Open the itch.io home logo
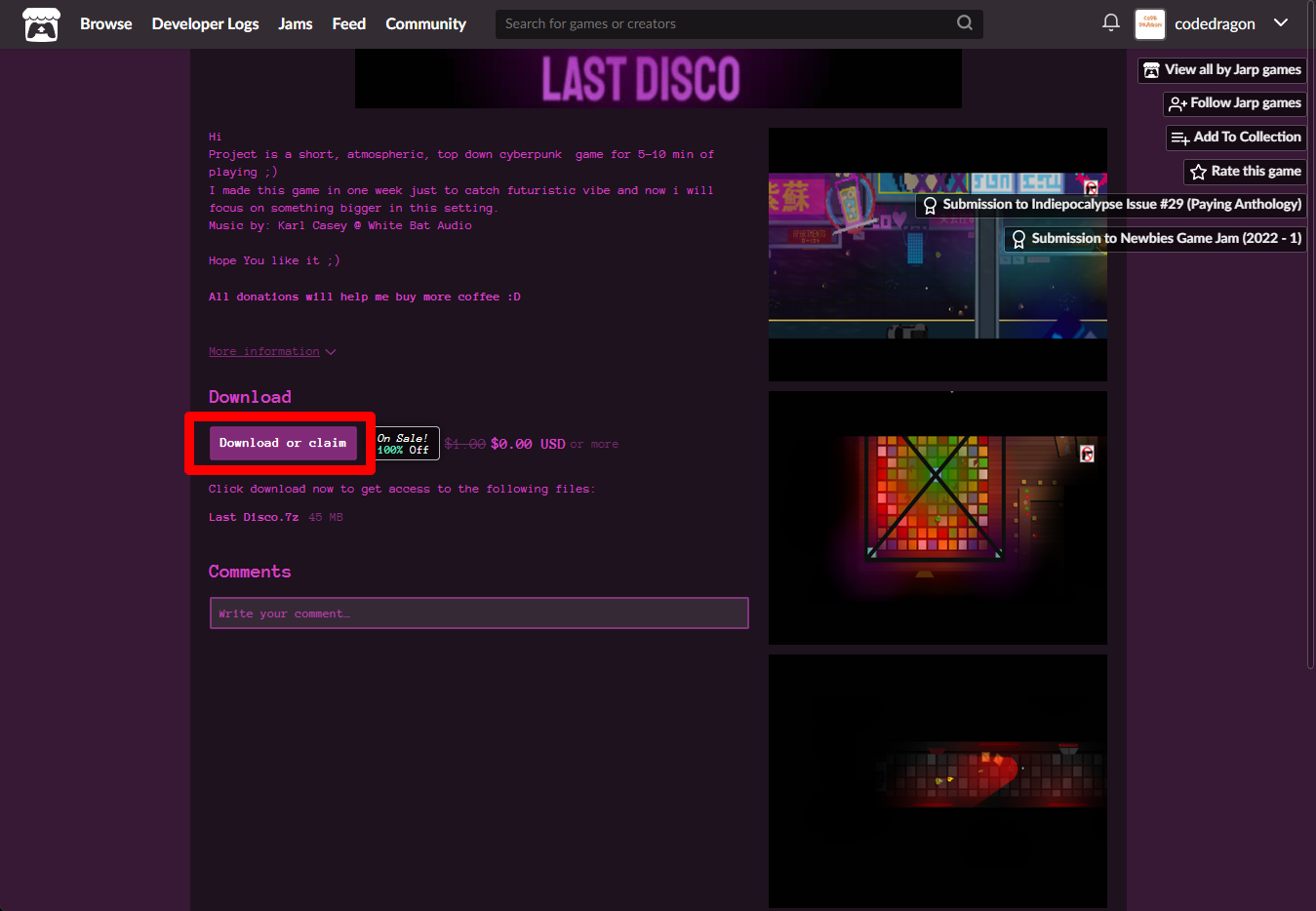Viewport: 1316px width, 911px height. (41, 24)
